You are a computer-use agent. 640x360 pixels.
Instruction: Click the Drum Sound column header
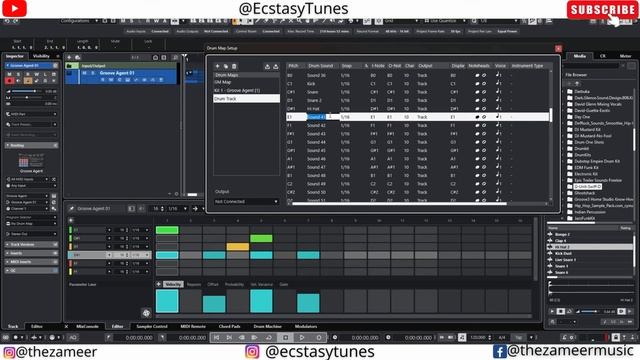[321, 66]
